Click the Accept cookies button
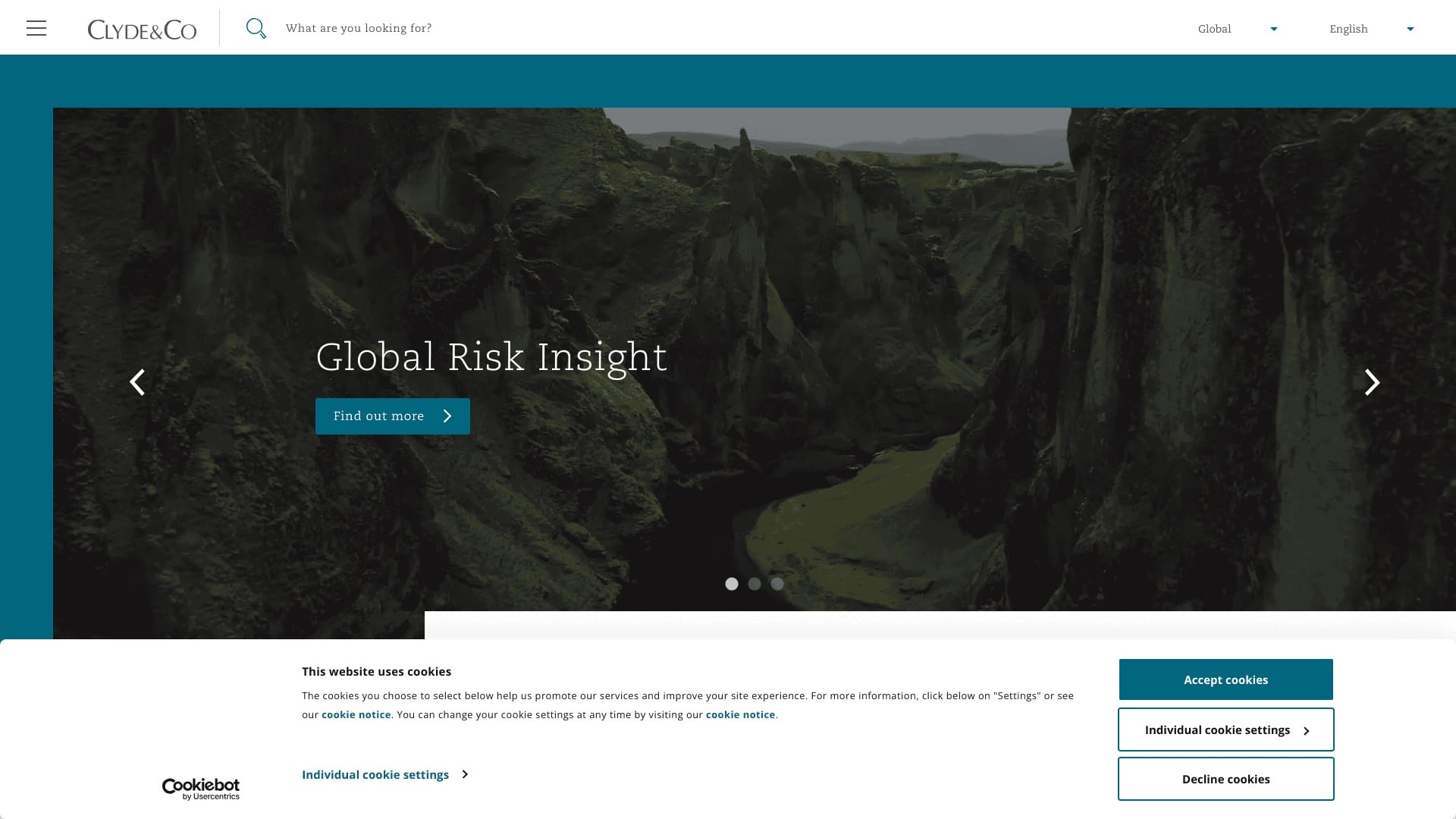The width and height of the screenshot is (1456, 819). point(1225,679)
